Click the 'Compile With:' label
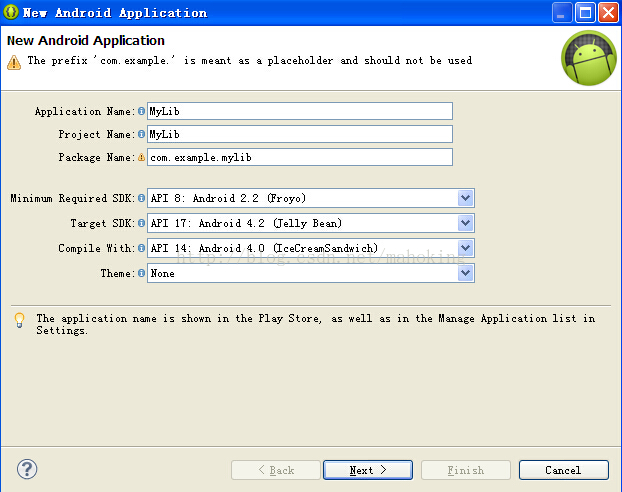 (97, 248)
